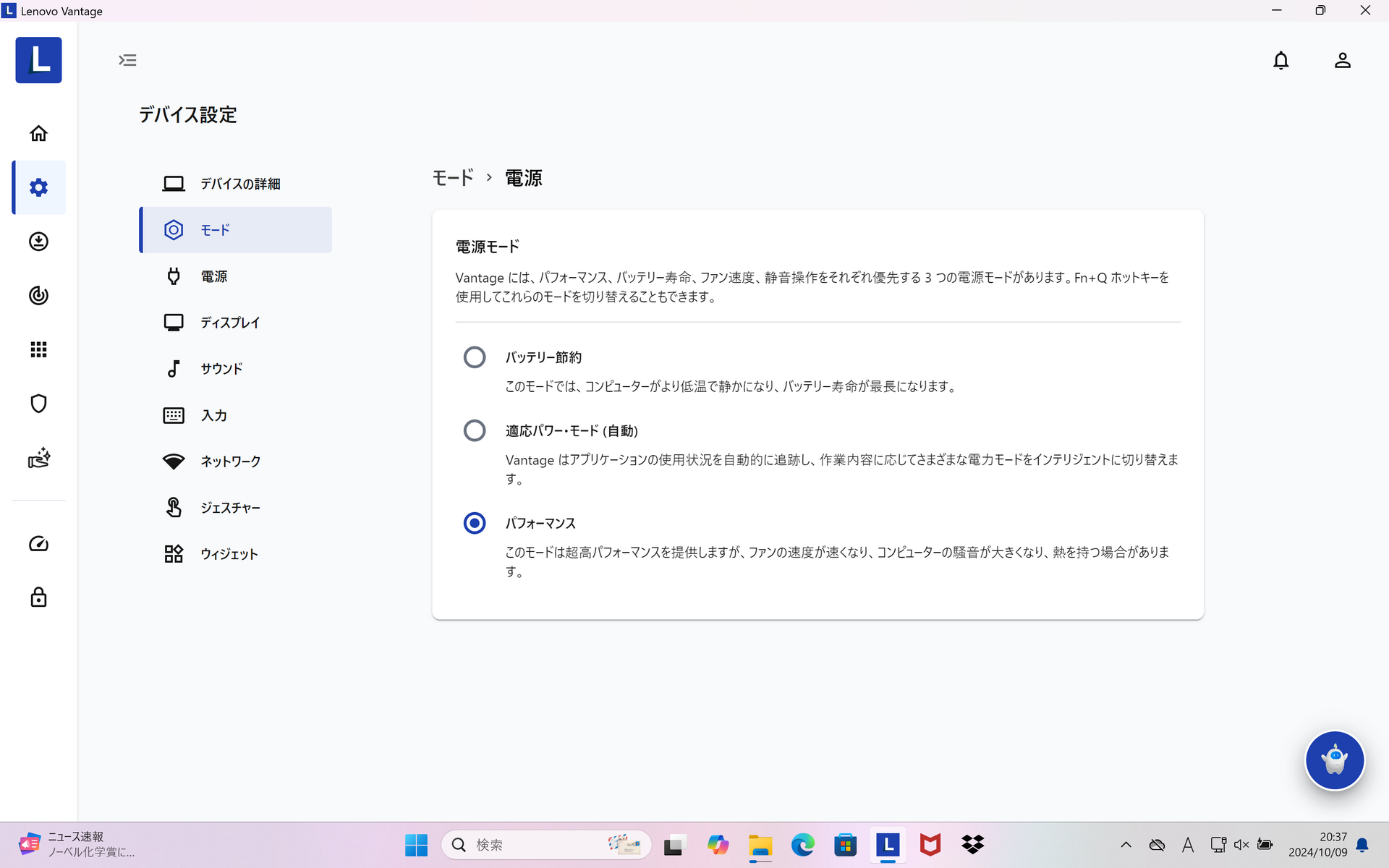Viewport: 1389px width, 868px height.
Task: Click 電源 breadcrumb heading
Action: click(524, 178)
